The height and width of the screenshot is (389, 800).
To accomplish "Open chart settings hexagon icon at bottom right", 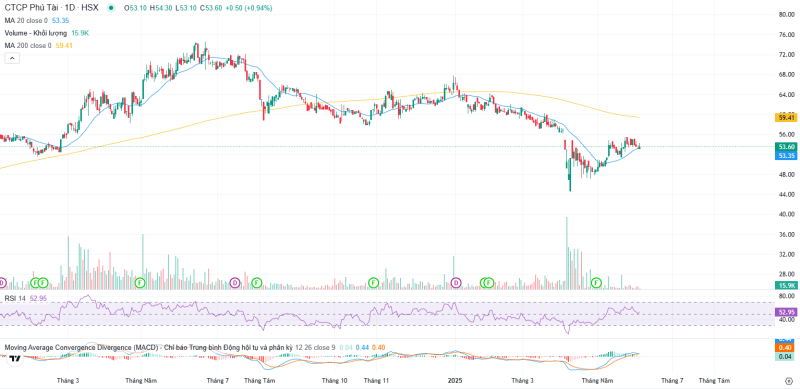I will pyautogui.click(x=788, y=381).
